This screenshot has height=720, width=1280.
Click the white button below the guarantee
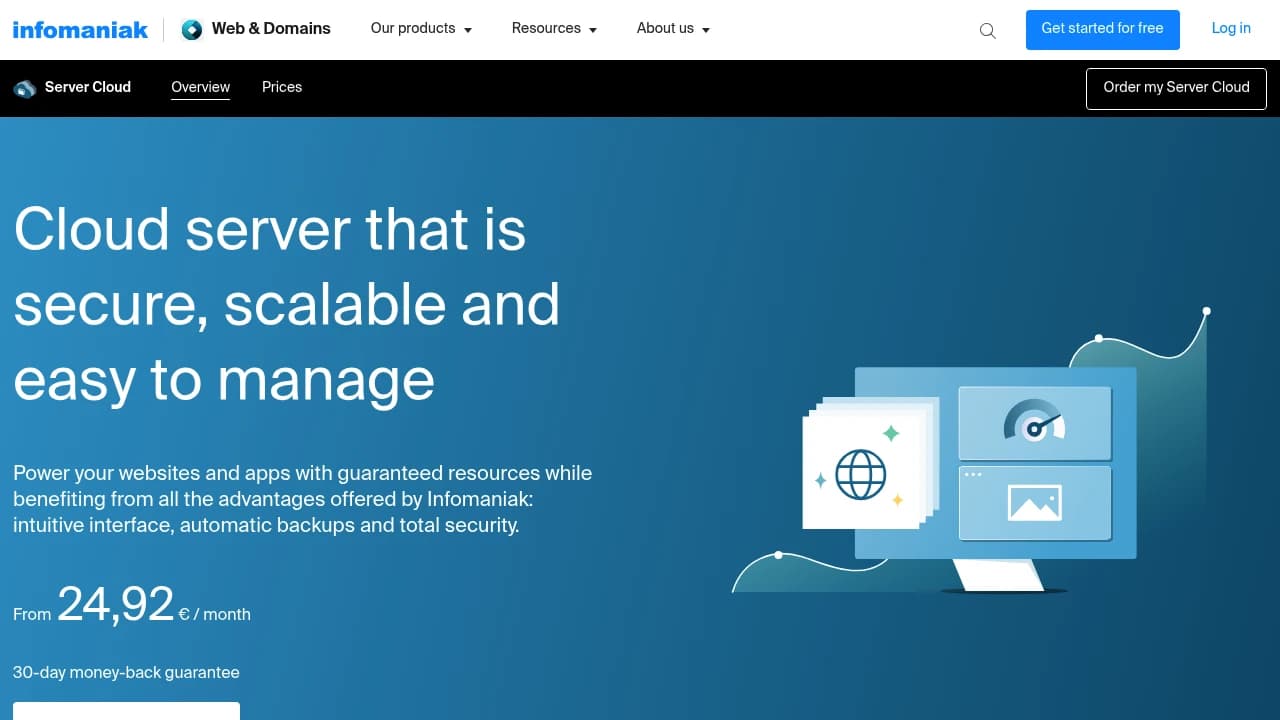pos(126,711)
